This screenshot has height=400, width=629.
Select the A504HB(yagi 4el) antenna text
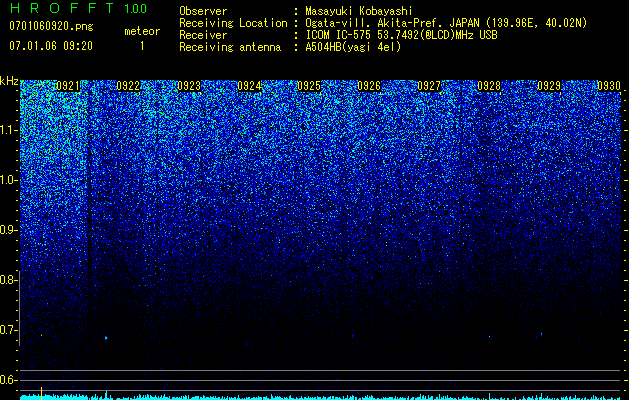[353, 47]
